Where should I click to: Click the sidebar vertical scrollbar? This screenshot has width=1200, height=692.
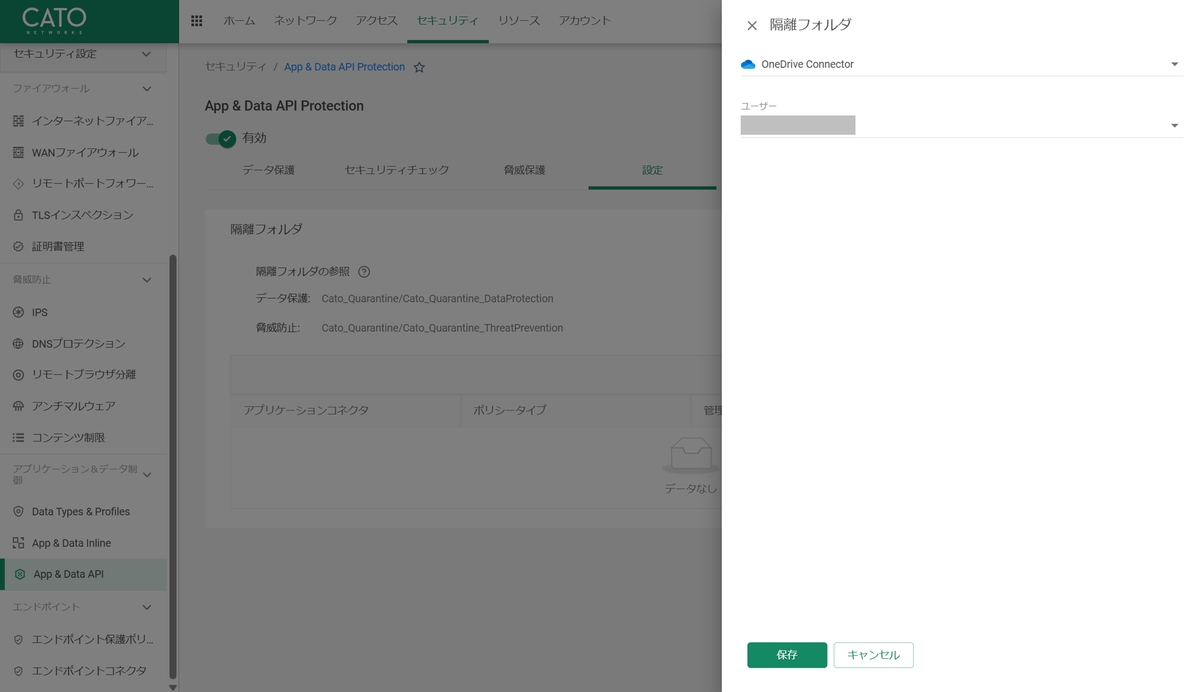pyautogui.click(x=173, y=466)
